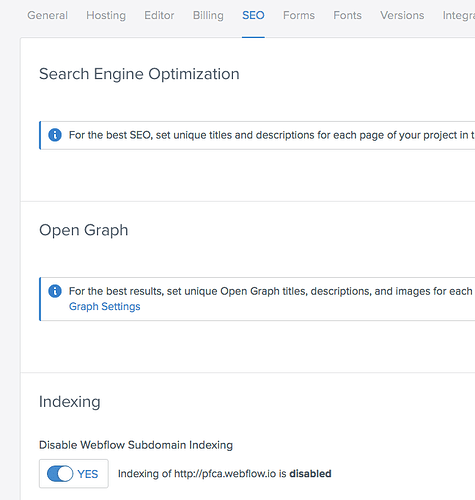The width and height of the screenshot is (475, 500).
Task: Switch to the Hosting tab
Action: click(106, 15)
